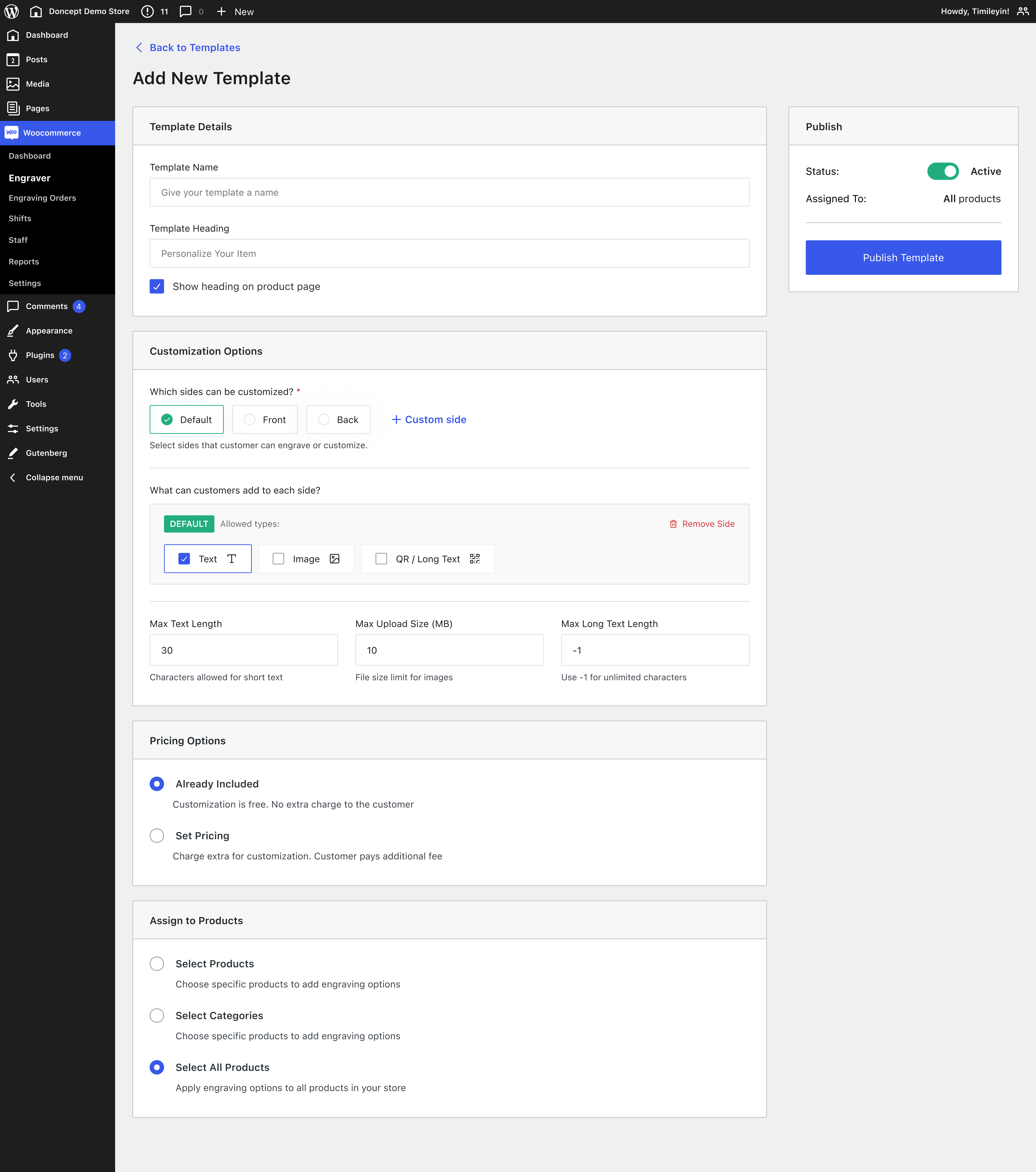This screenshot has height=1172, width=1036.
Task: Open the Staff submenu item
Action: click(x=18, y=240)
